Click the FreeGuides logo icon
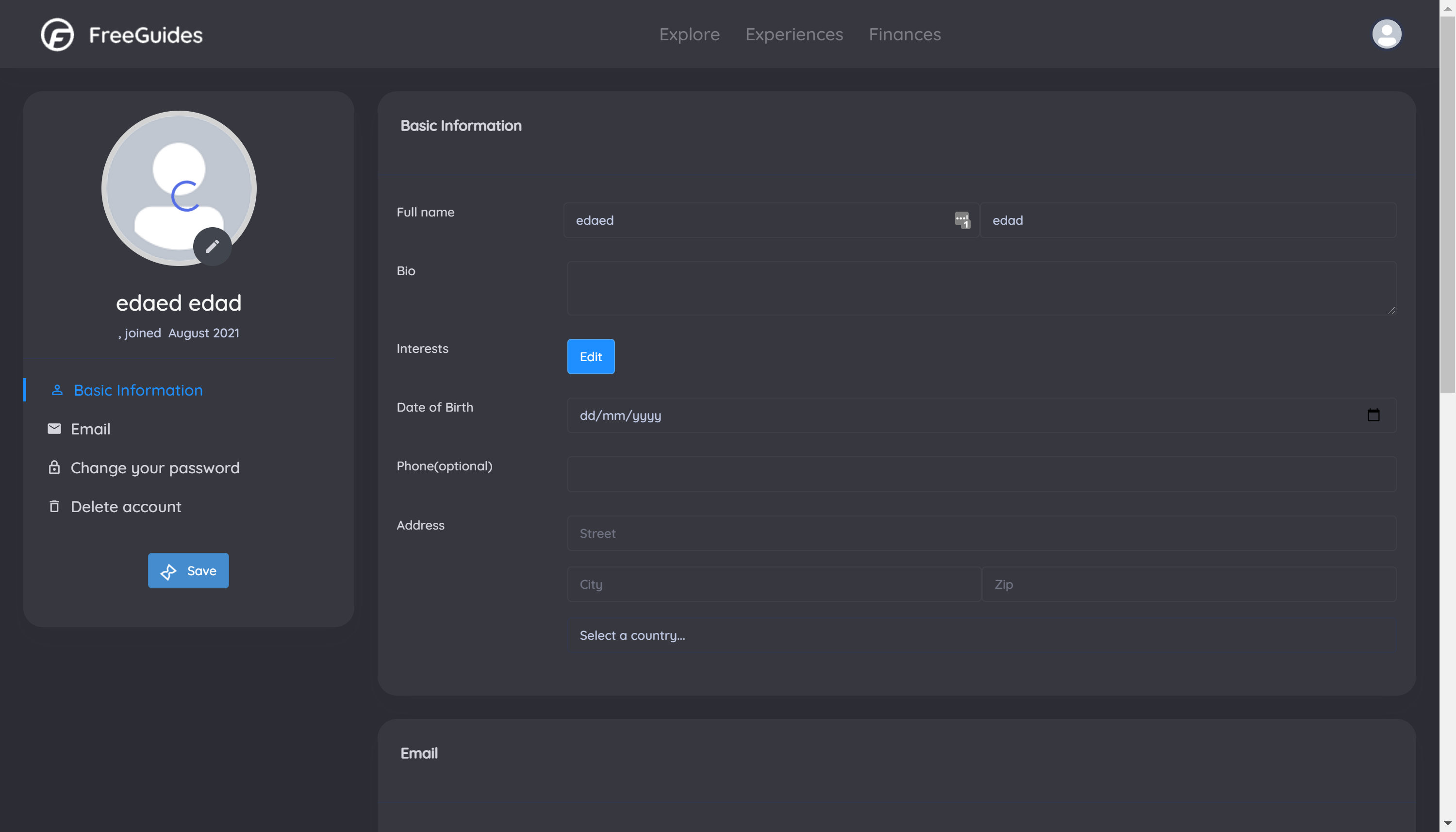 tap(57, 34)
